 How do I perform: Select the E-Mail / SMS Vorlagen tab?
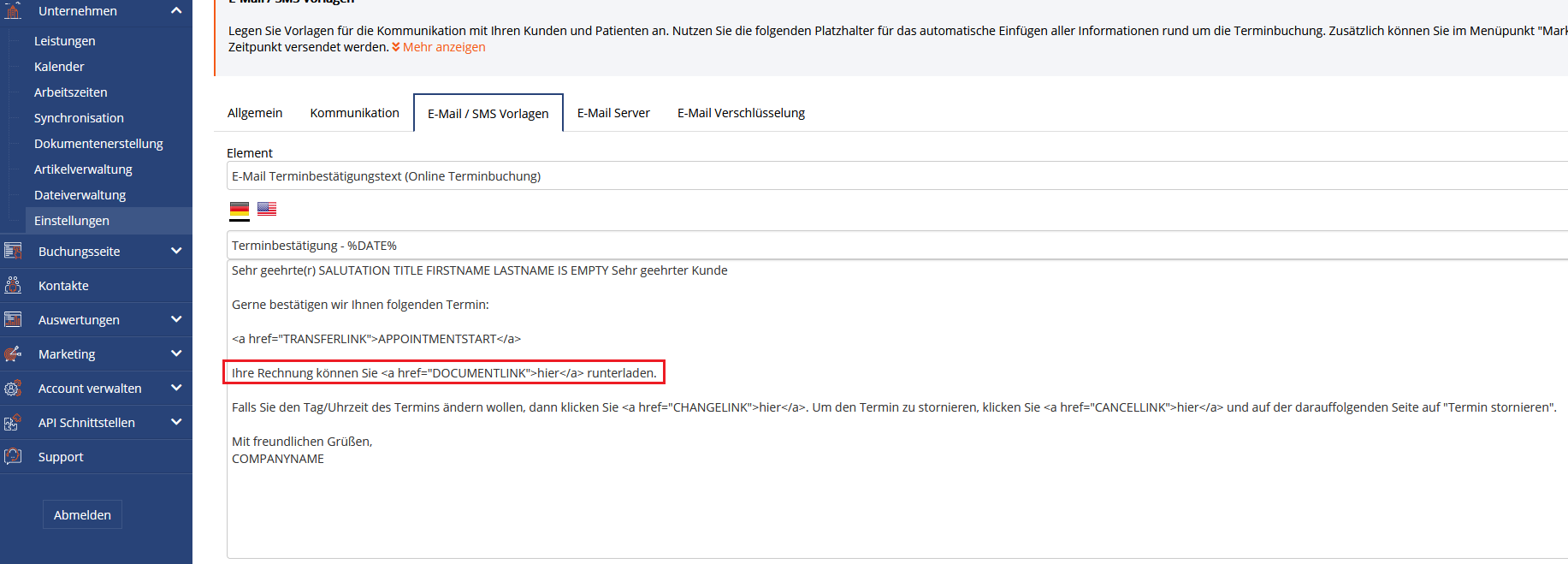coord(488,113)
